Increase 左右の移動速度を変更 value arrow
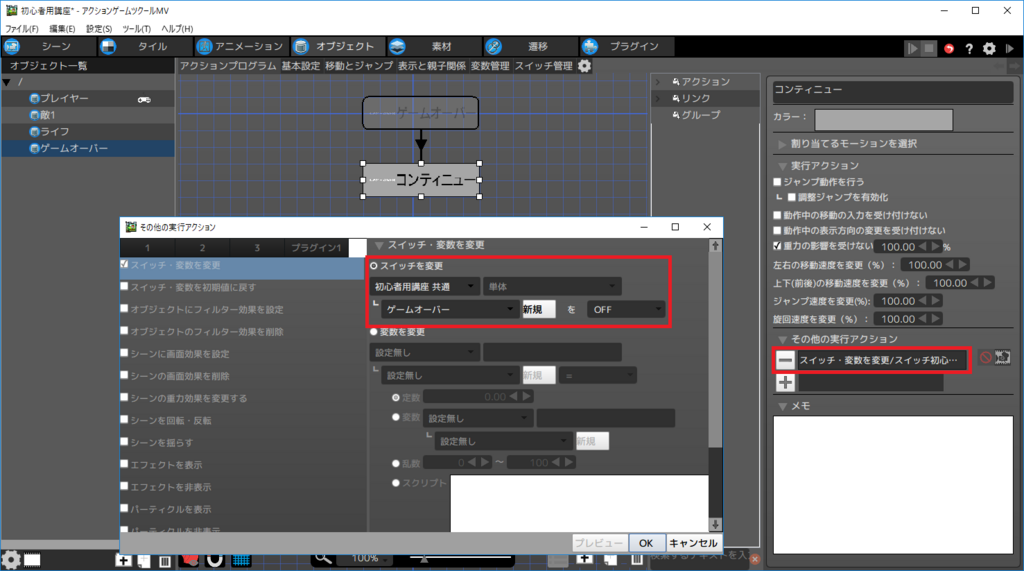The image size is (1024, 571). pos(962,265)
